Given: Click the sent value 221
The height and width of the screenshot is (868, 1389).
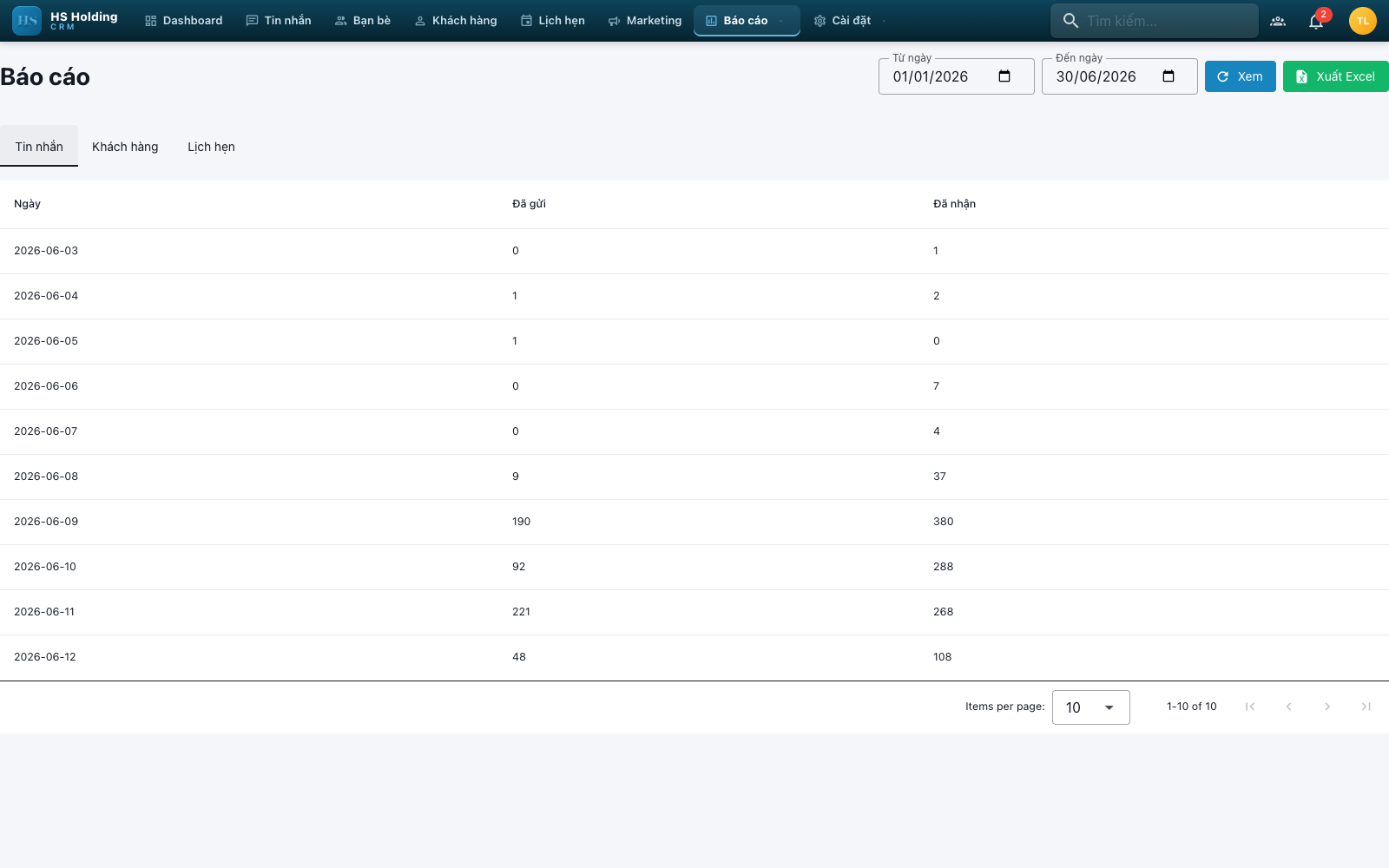Looking at the screenshot, I should click(x=521, y=612).
